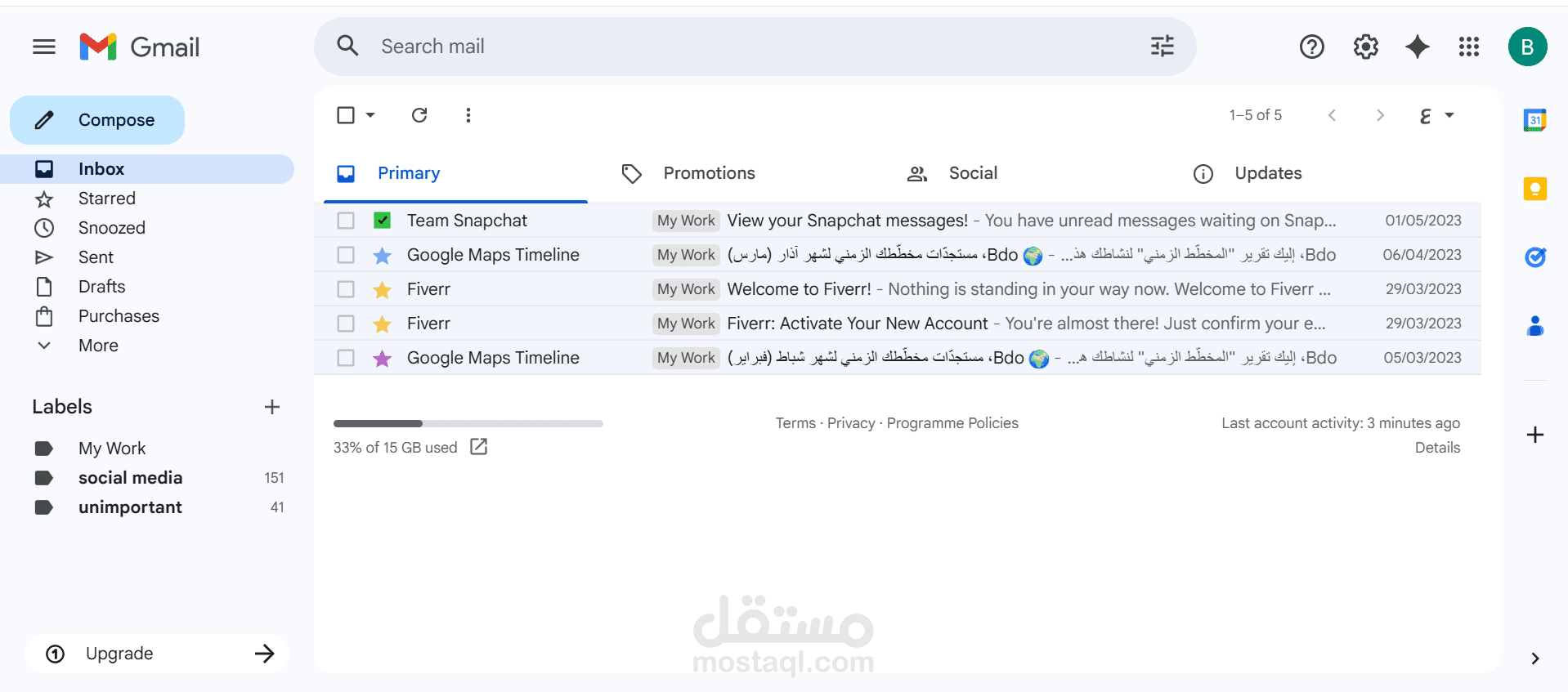The width and height of the screenshot is (1568, 692).
Task: Open search filter options icon
Action: 1162,46
